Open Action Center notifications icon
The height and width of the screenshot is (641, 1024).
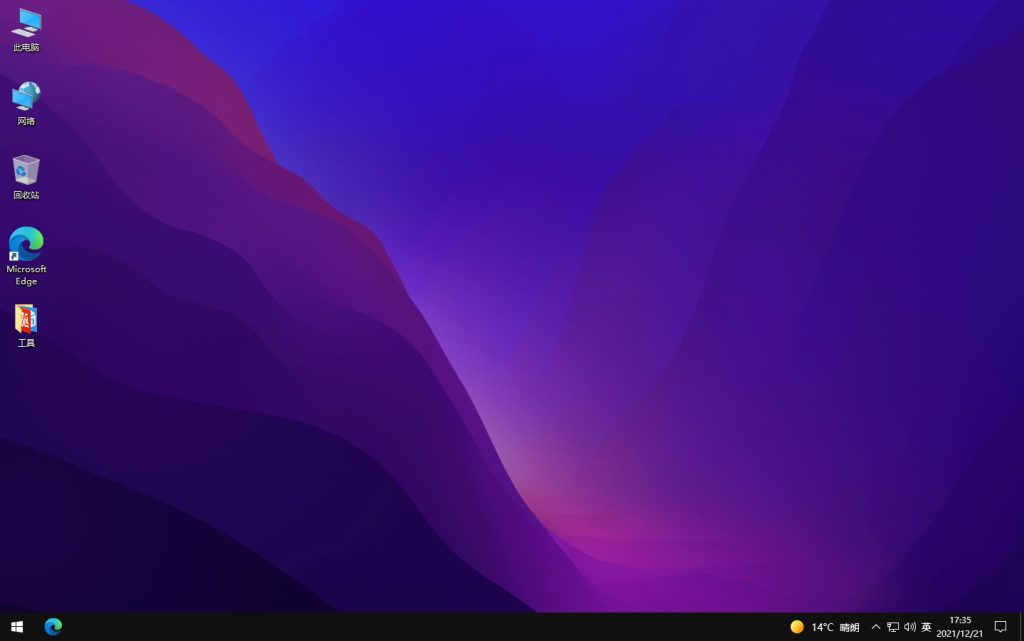tap(999, 628)
